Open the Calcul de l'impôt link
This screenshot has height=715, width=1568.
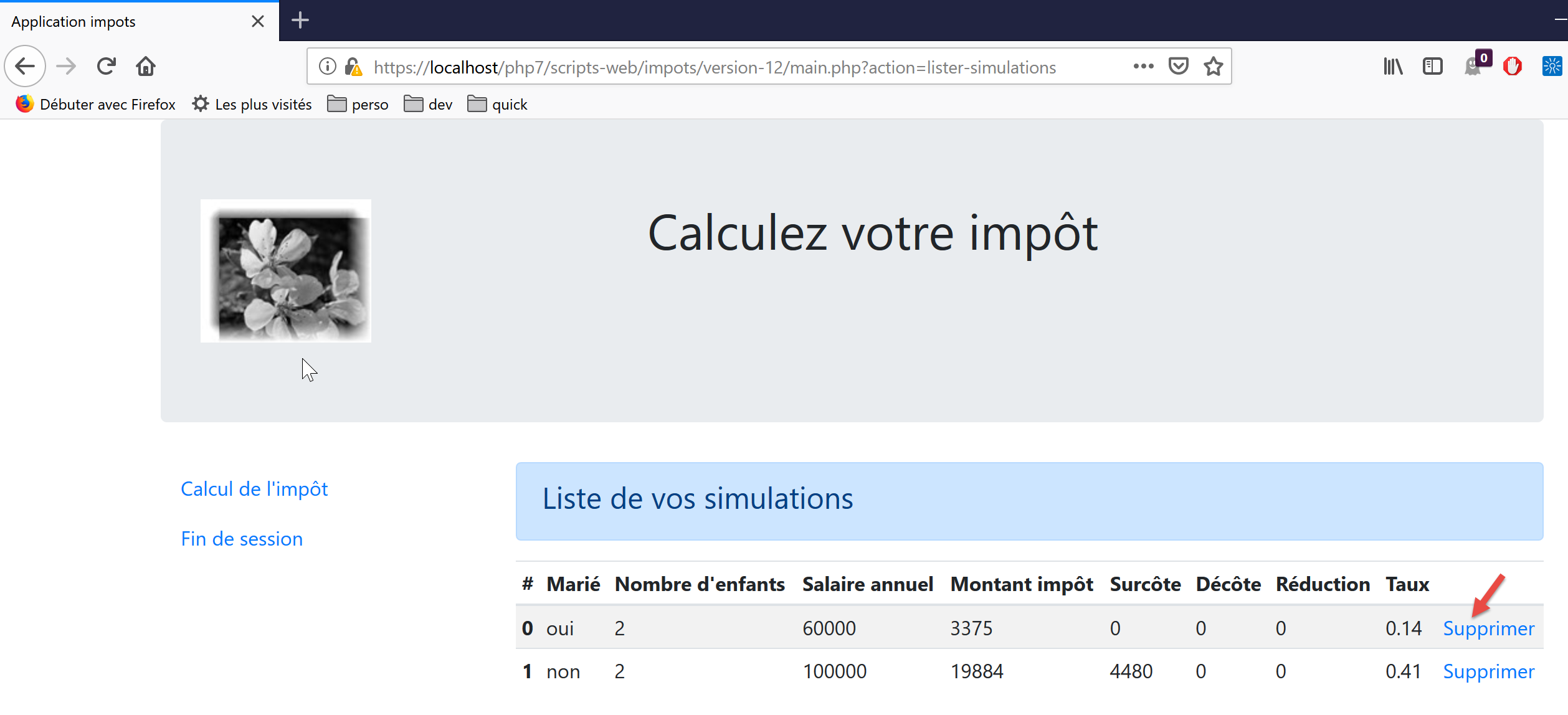tap(254, 489)
